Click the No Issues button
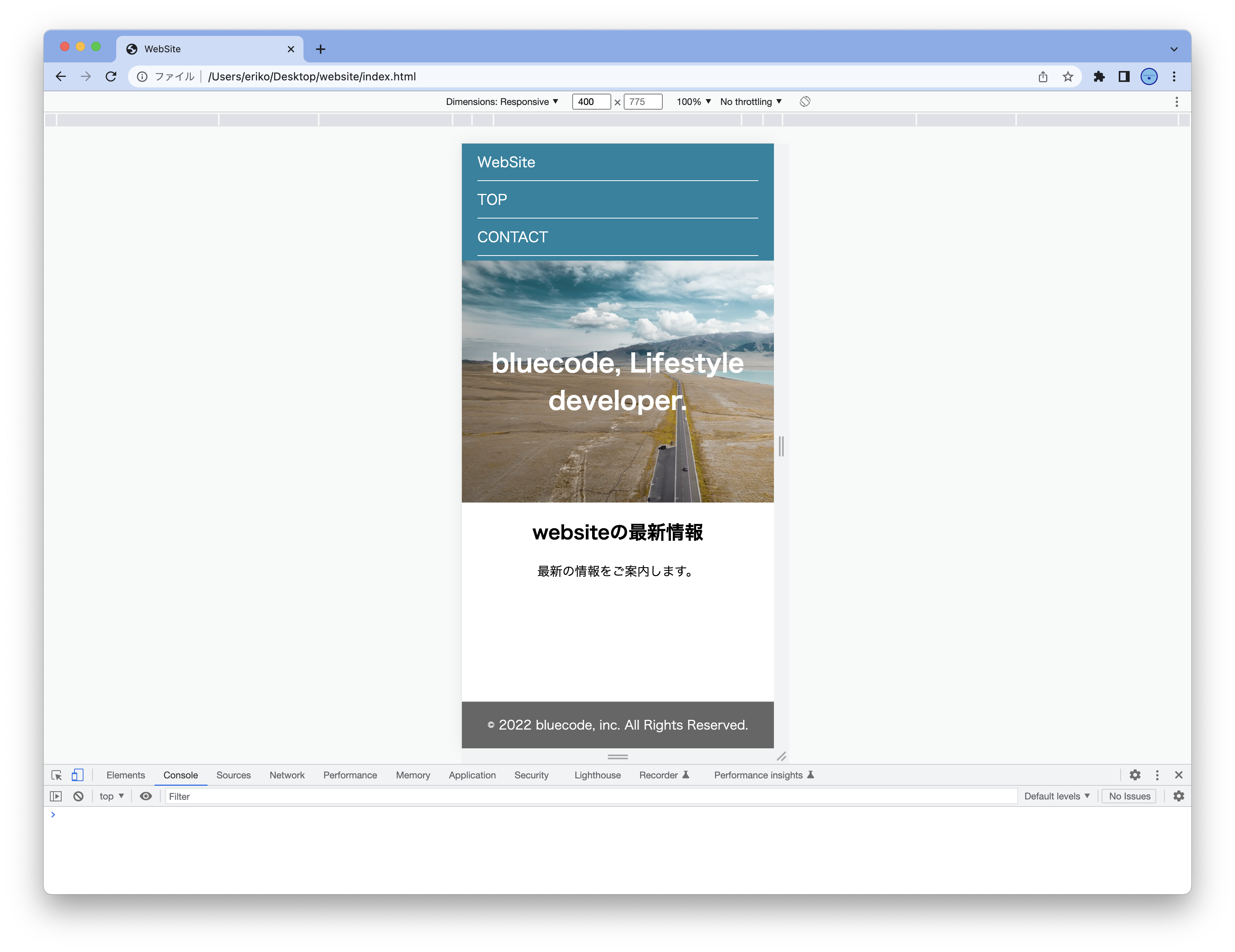Viewport: 1235px width, 952px height. click(1129, 796)
